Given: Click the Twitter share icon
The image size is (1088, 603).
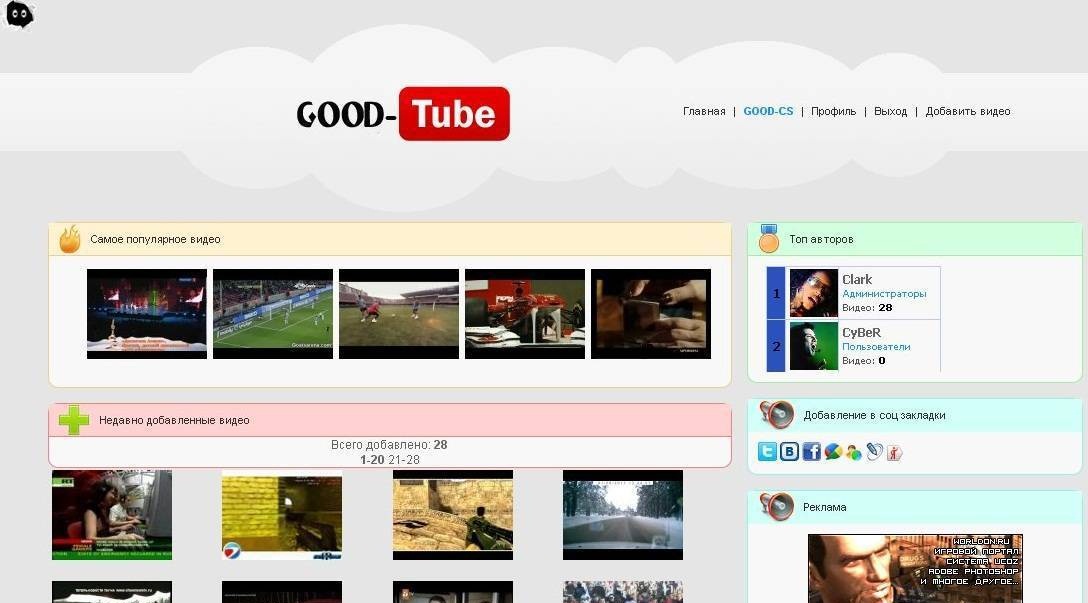Looking at the screenshot, I should click(x=767, y=452).
